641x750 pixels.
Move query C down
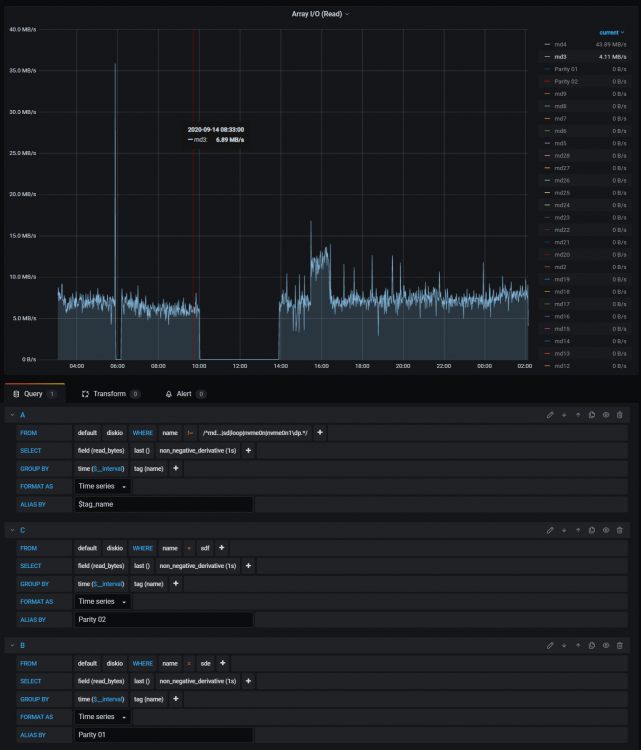[564, 530]
